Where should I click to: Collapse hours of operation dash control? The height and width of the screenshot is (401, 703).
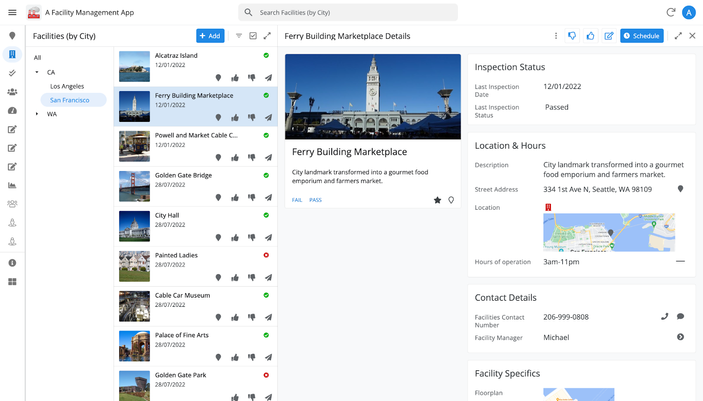click(x=680, y=261)
